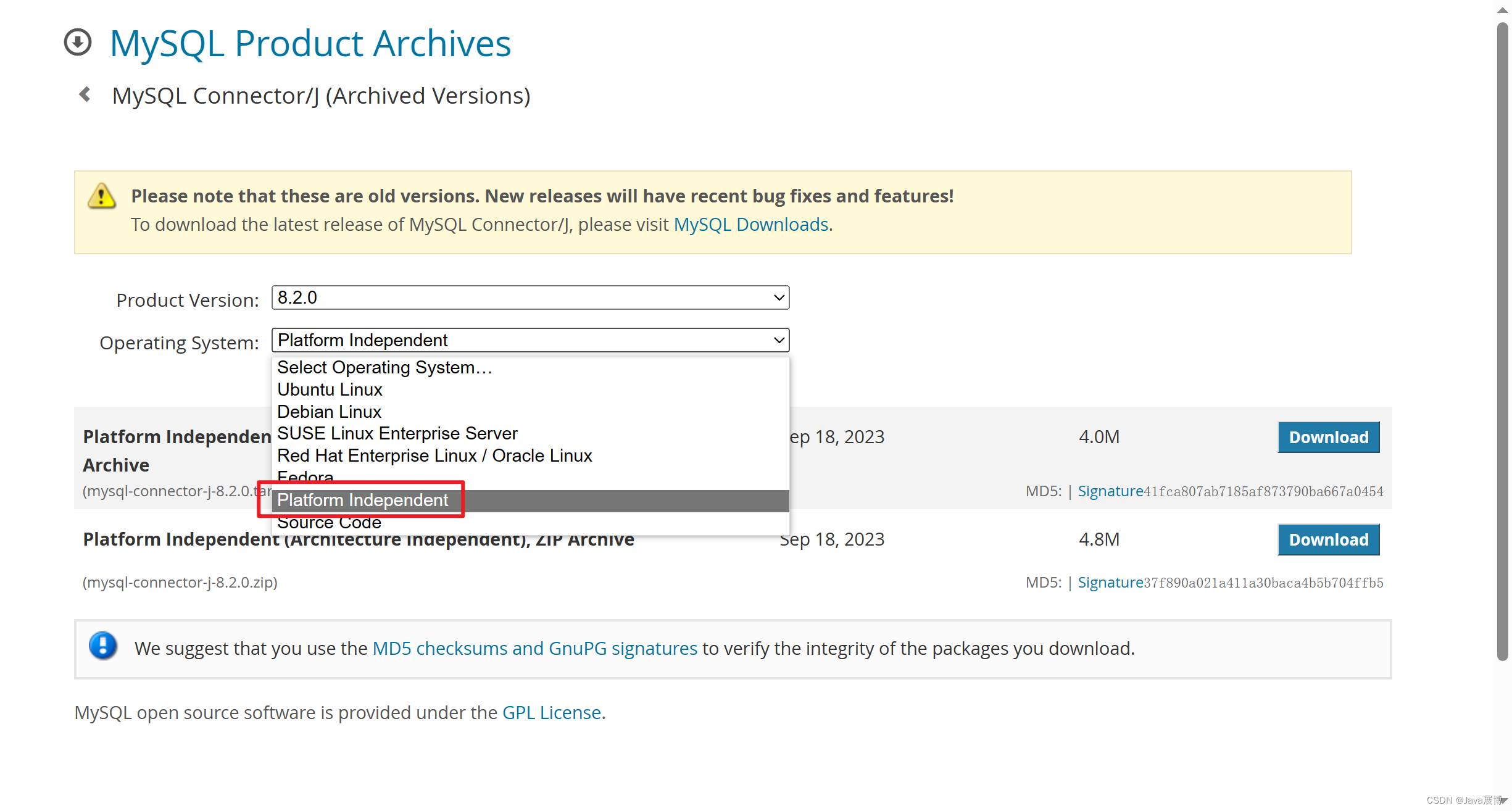Click the circular download icon beside the title
This screenshot has width=1512, height=811.
tap(78, 43)
